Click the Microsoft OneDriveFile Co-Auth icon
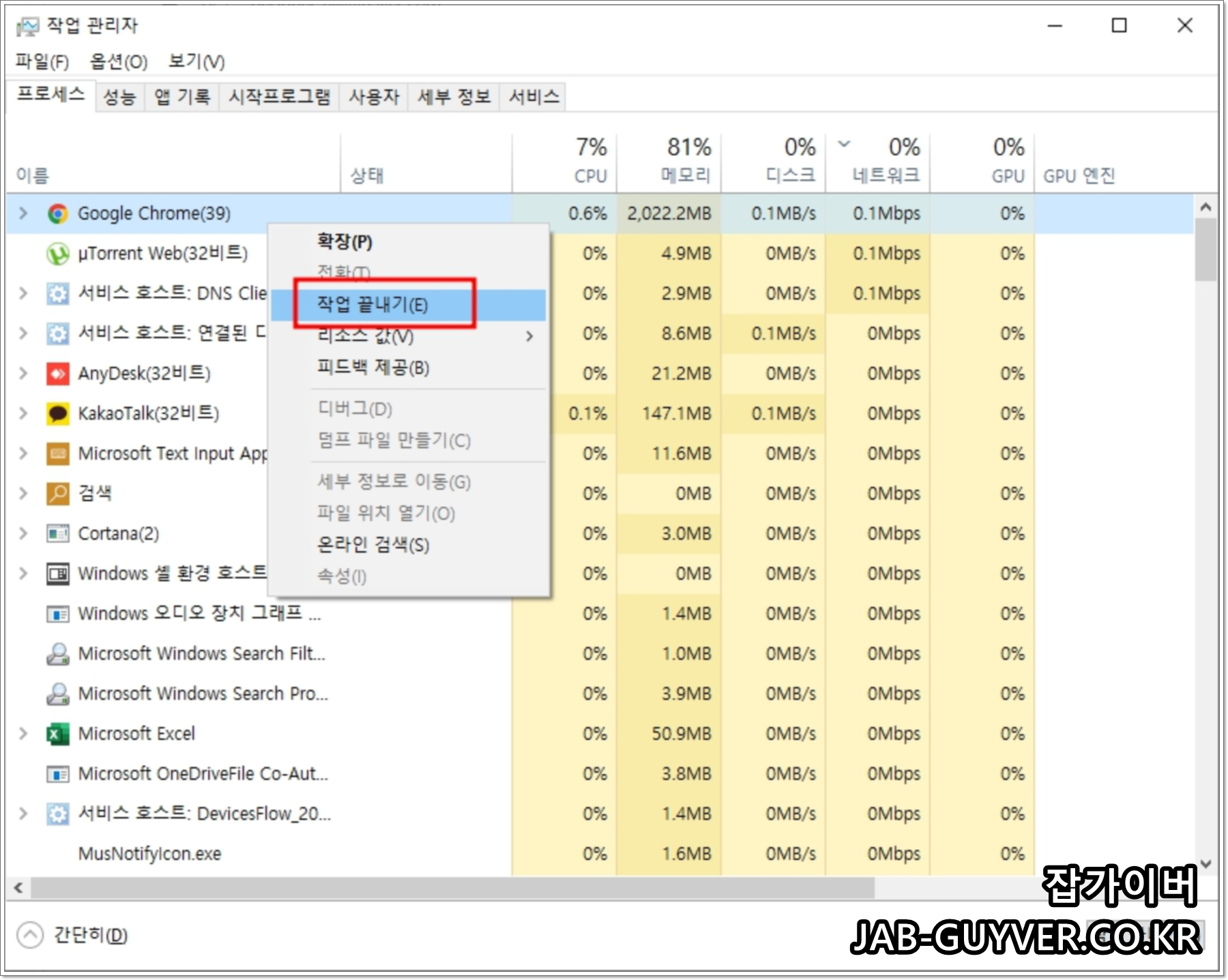The width and height of the screenshot is (1228, 980). click(58, 774)
